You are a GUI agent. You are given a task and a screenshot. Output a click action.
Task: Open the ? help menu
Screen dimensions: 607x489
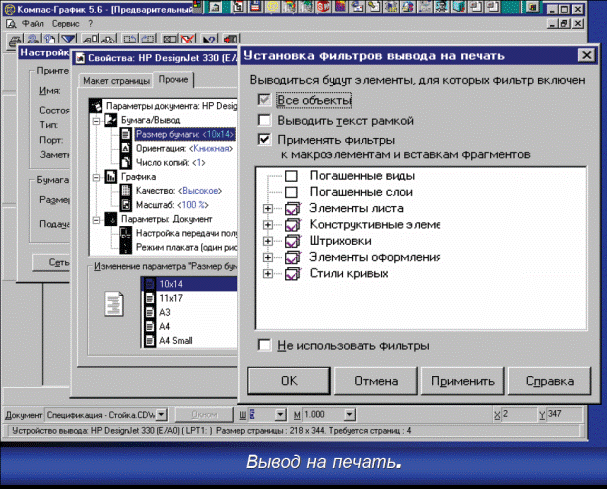coord(91,24)
